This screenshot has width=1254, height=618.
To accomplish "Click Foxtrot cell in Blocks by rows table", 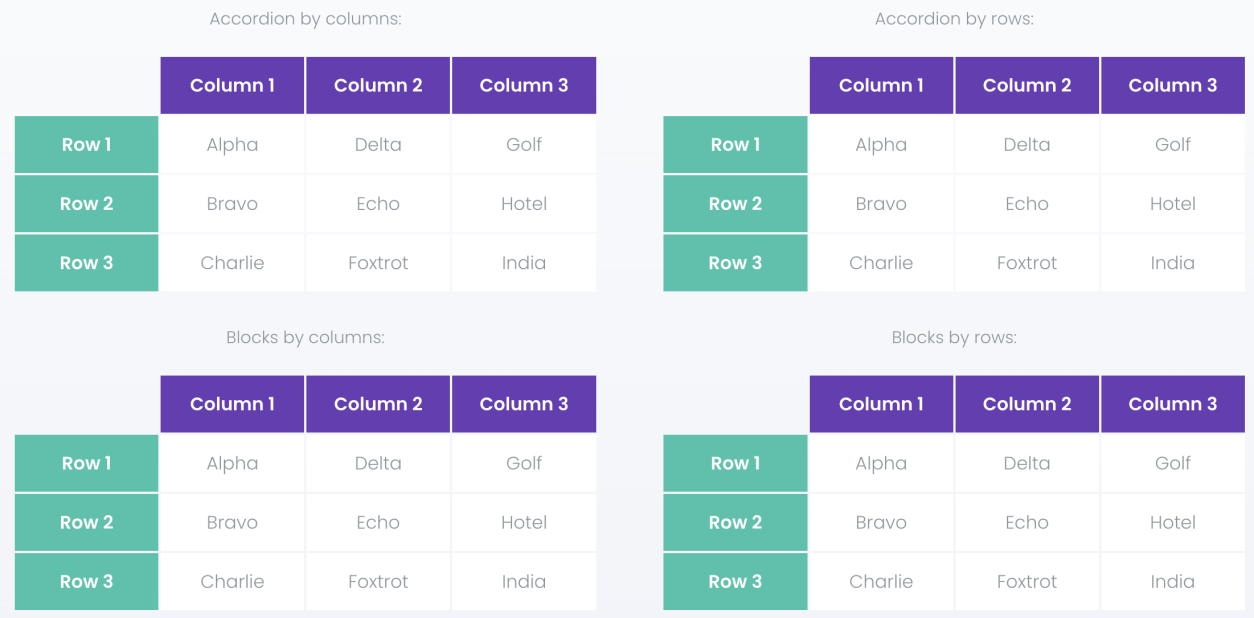I will [x=1027, y=582].
